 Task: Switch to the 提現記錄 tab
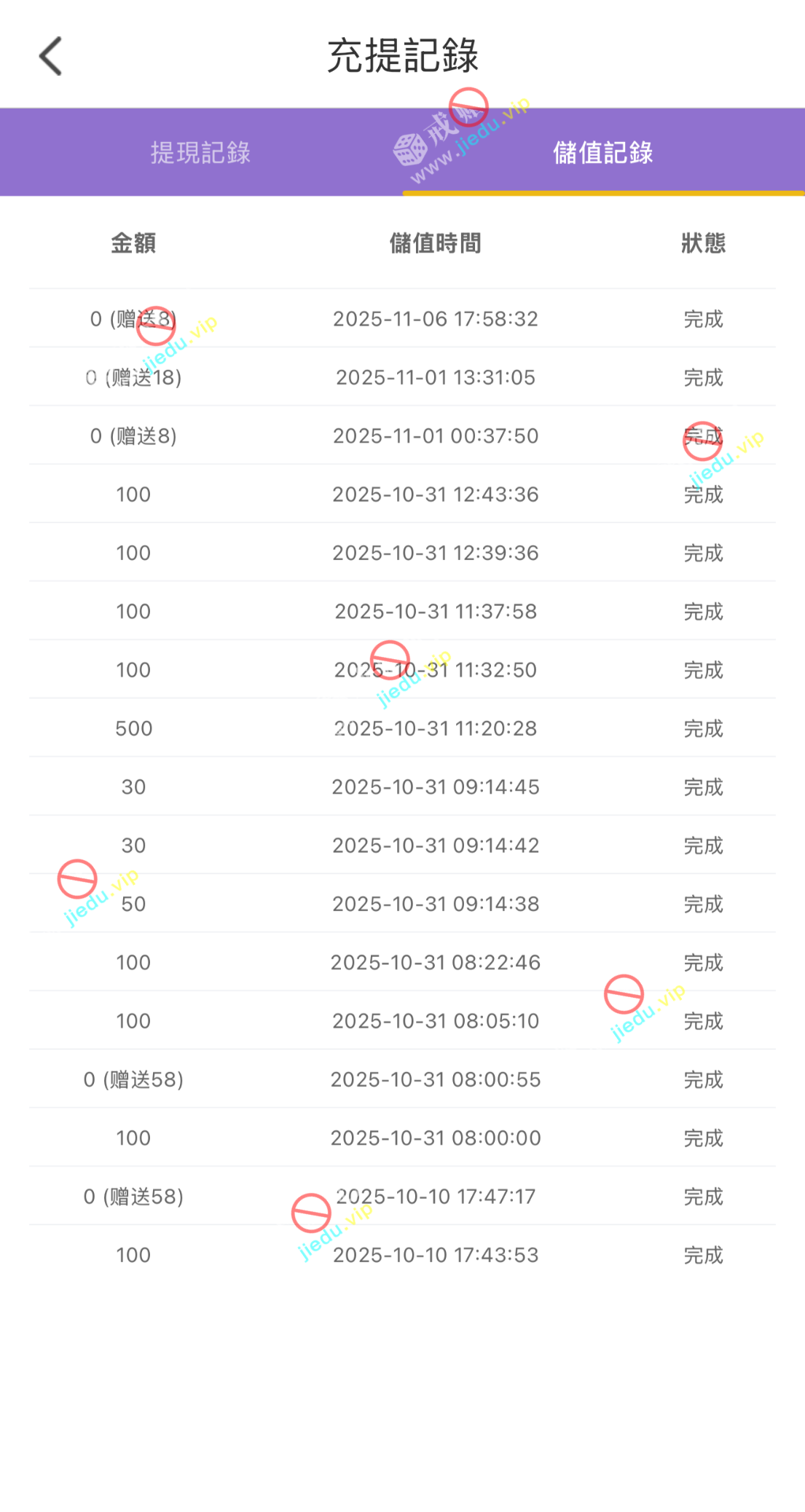tap(200, 153)
